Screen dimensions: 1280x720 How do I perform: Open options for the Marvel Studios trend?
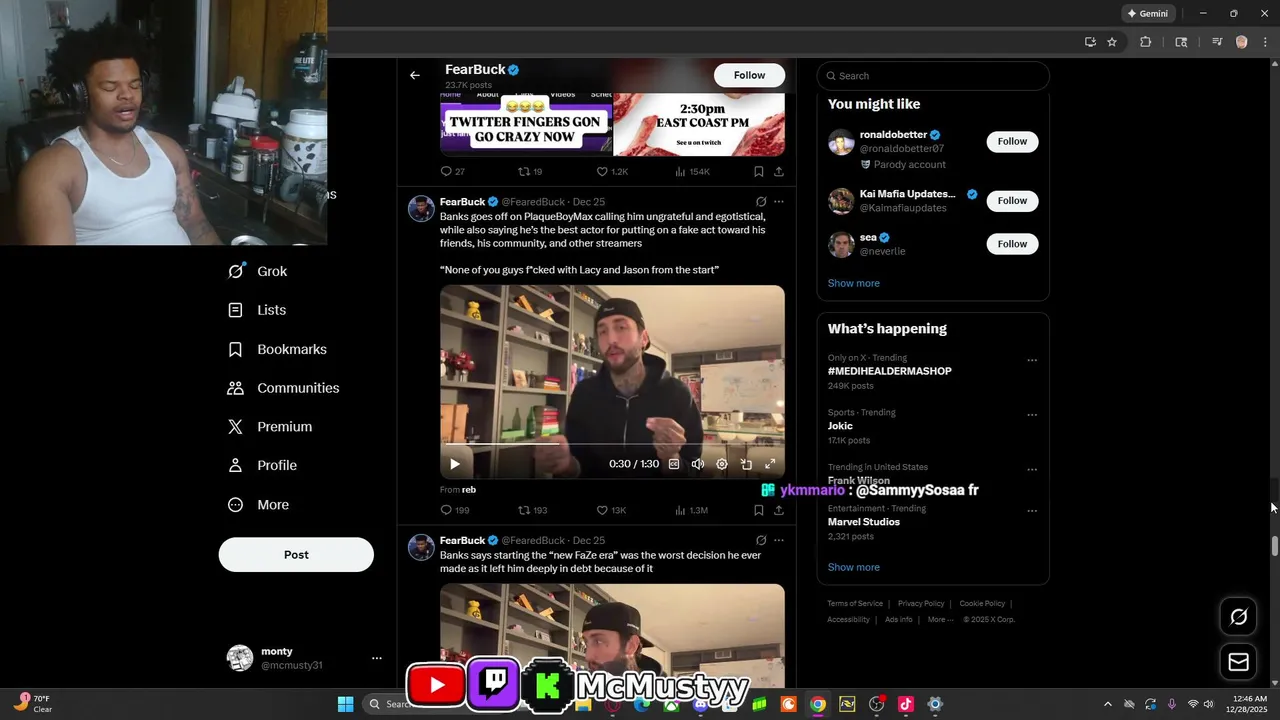[1032, 511]
